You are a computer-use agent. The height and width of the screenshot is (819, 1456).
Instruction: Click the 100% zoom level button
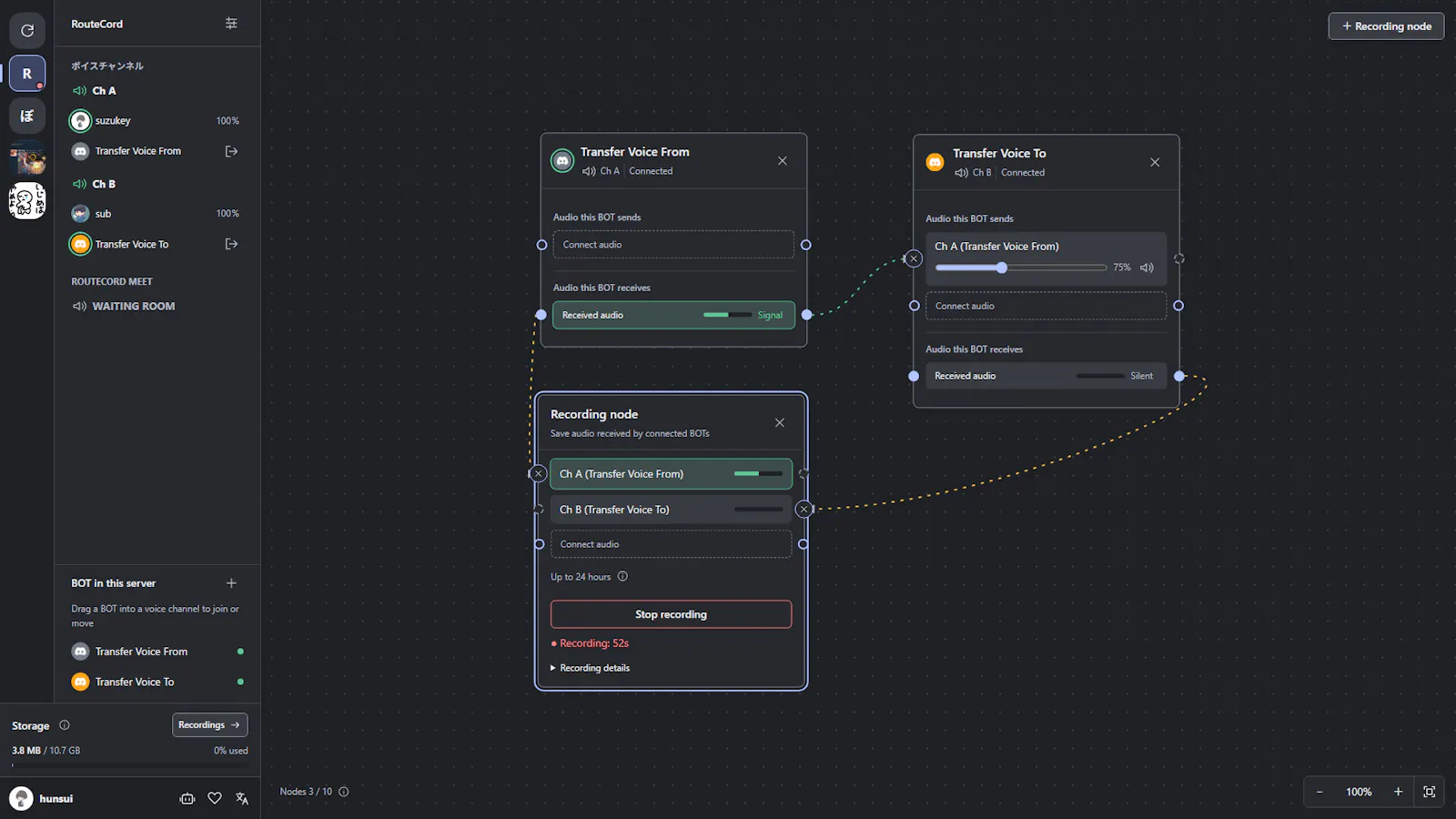[1359, 792]
